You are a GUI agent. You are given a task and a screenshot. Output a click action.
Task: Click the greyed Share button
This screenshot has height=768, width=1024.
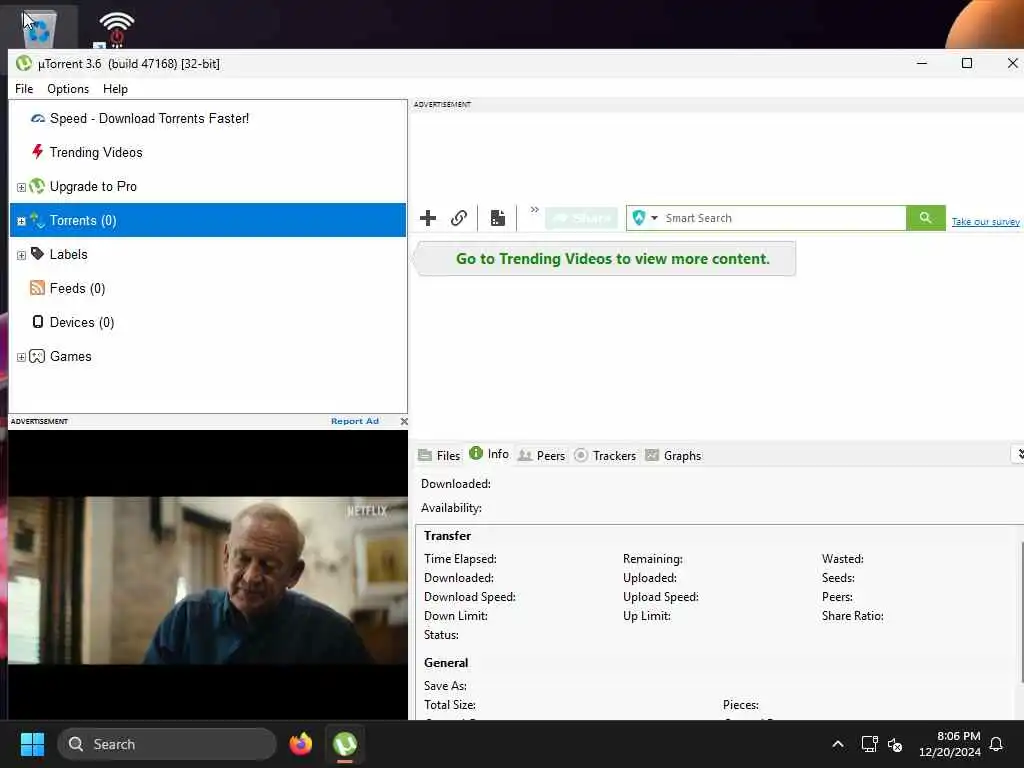581,218
